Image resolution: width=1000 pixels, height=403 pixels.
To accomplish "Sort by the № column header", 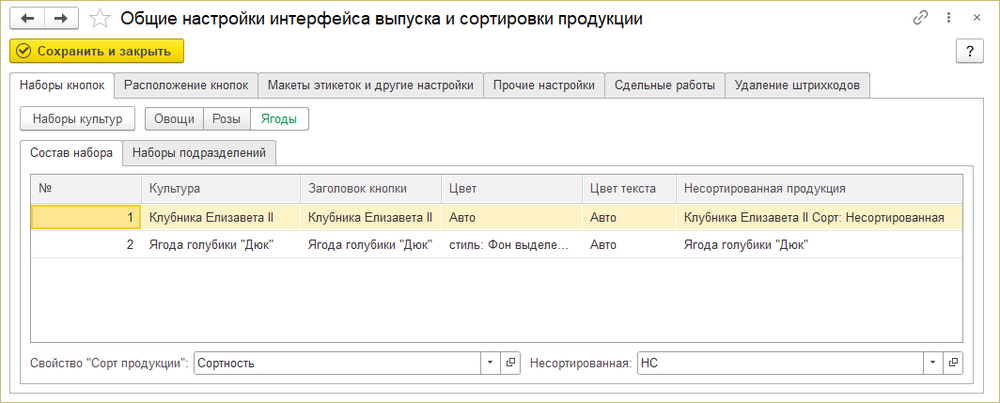I will tap(86, 189).
